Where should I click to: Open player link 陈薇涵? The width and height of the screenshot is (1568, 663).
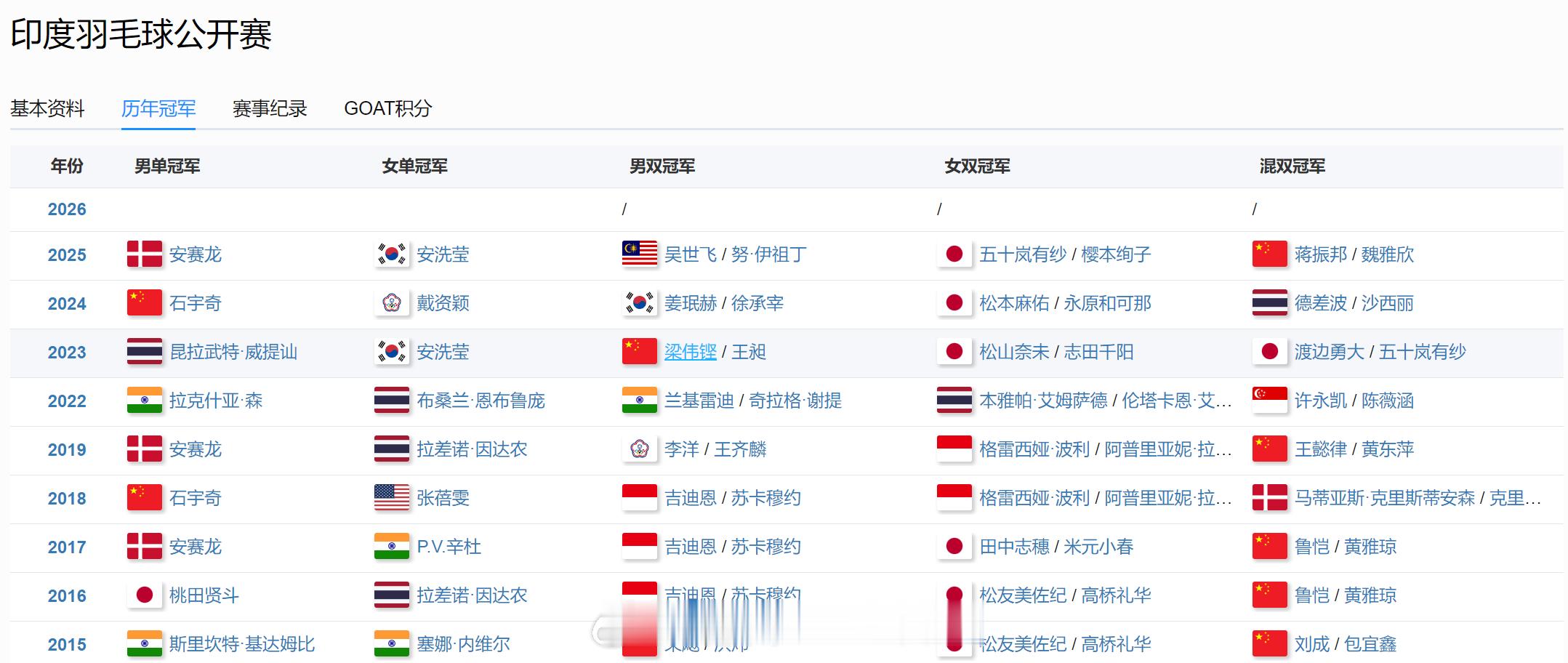(x=1388, y=401)
